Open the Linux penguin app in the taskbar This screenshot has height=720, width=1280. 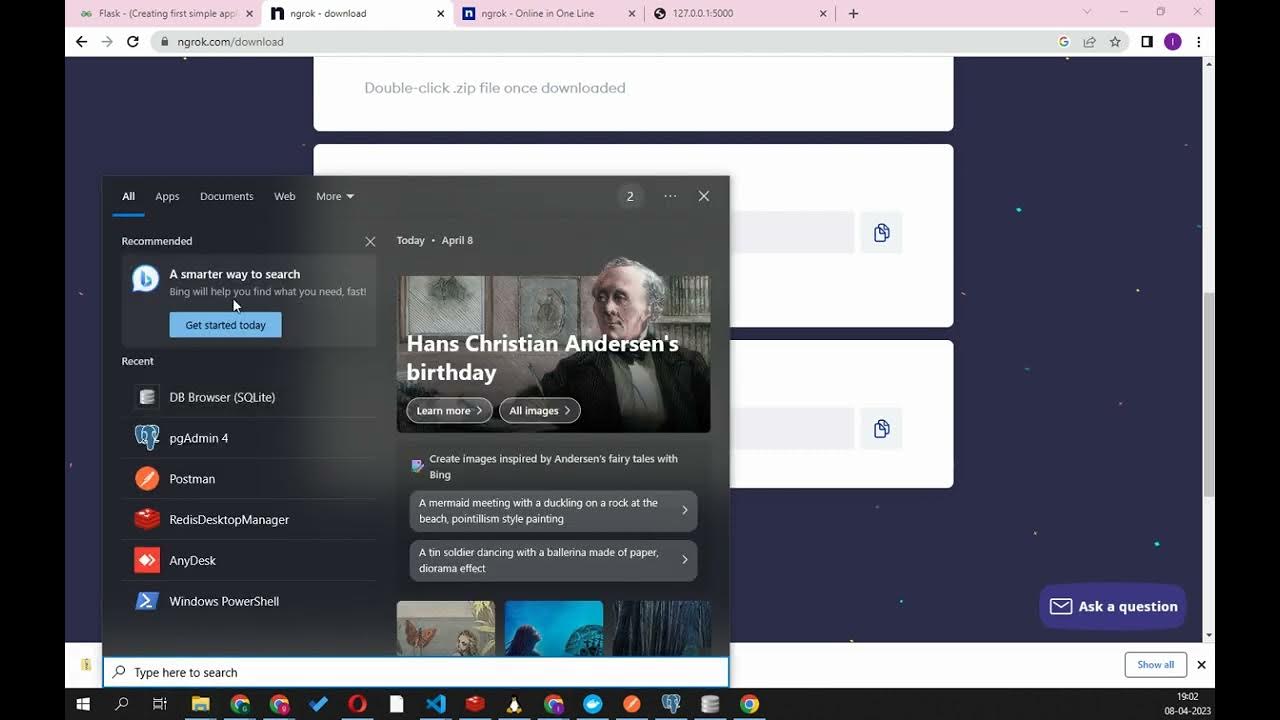point(514,704)
